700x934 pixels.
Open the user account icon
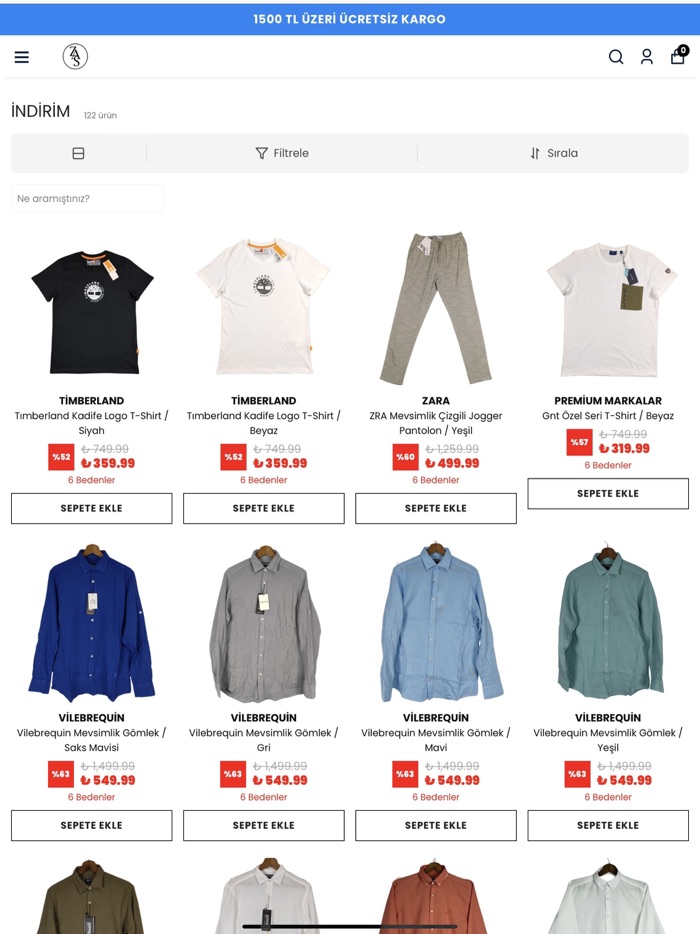[x=646, y=57]
